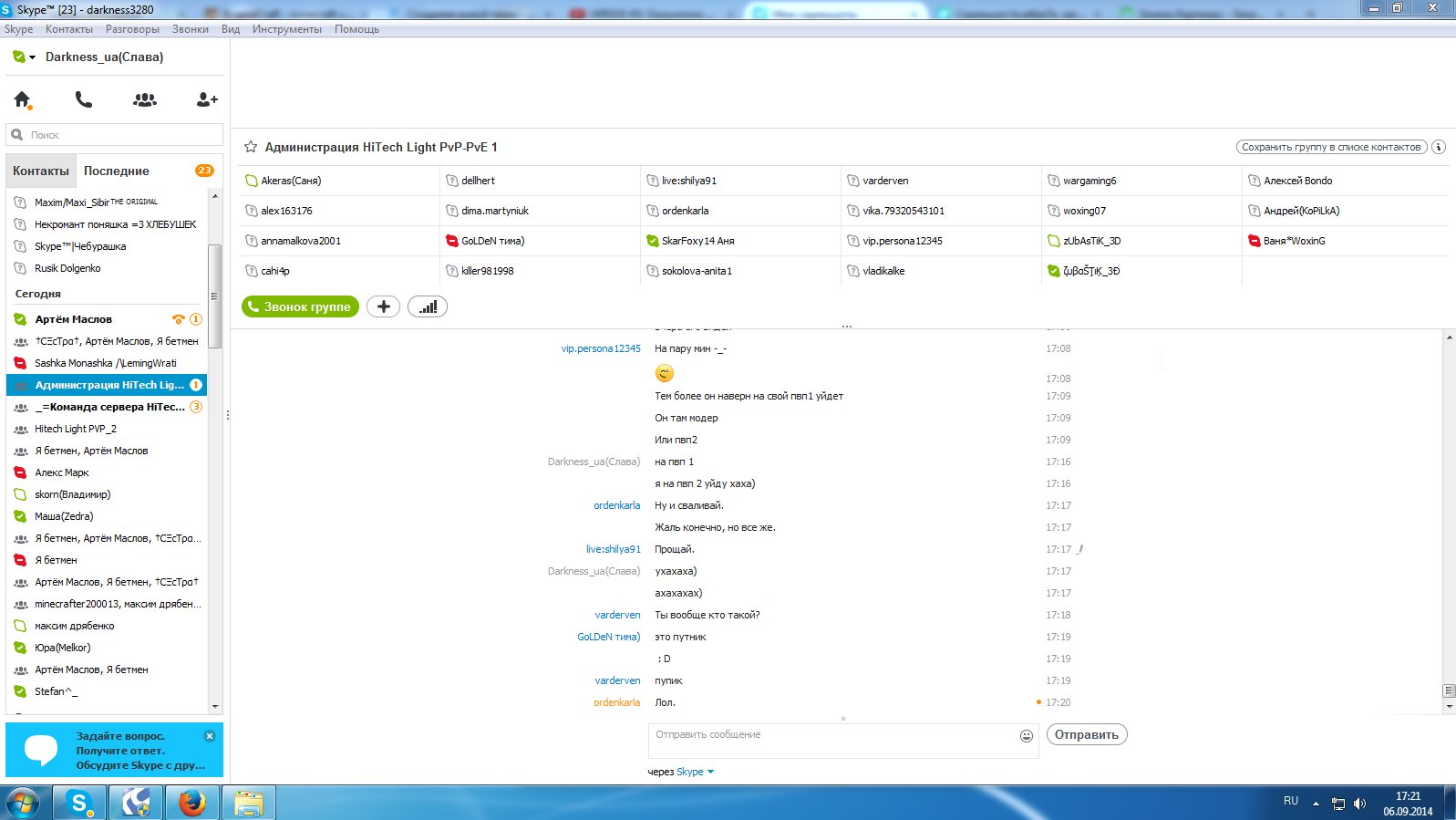Open the status dropdown next to Darkness_ua
1456x820 pixels.
pos(33,57)
